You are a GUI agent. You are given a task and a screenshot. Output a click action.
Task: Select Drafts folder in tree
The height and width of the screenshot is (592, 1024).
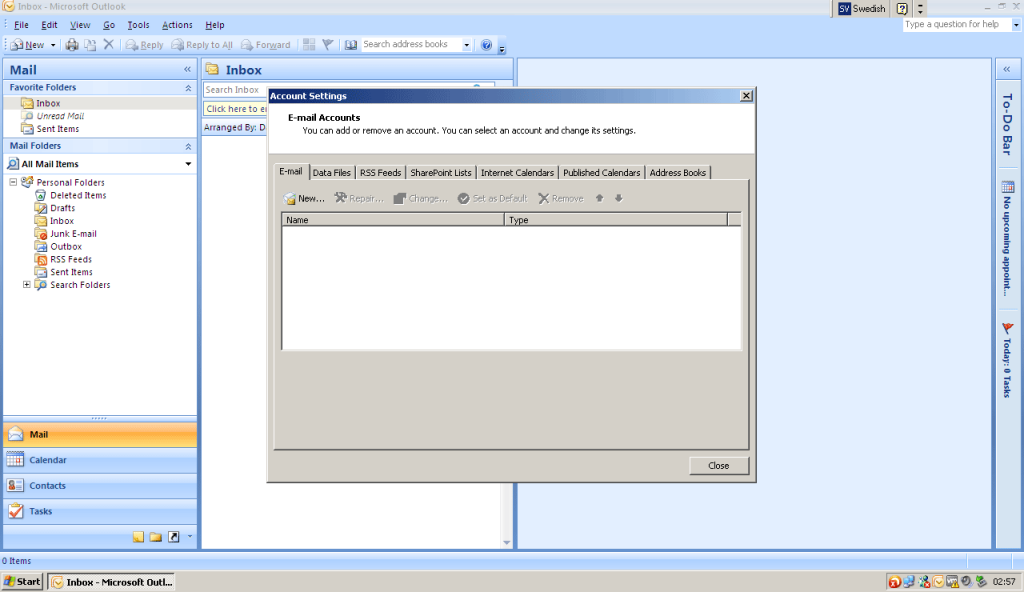tap(62, 208)
